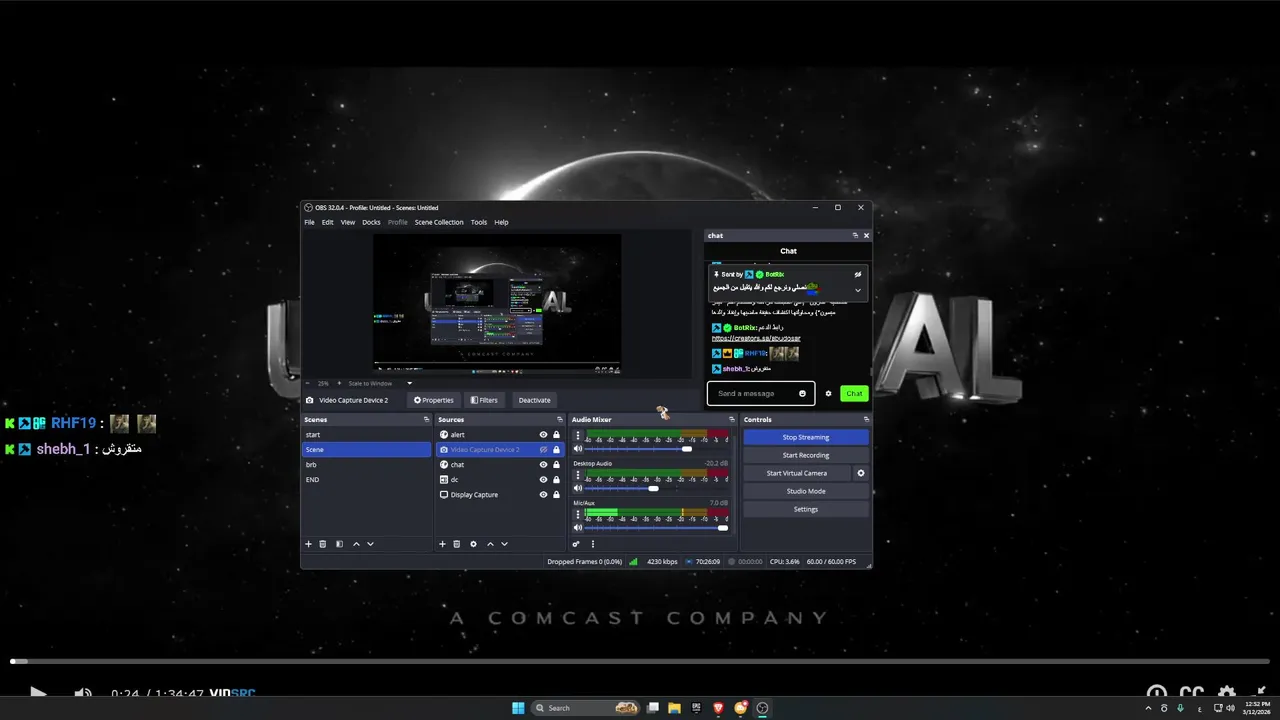1280x720 pixels.
Task: Float the Scenes dock panel
Action: pos(426,419)
